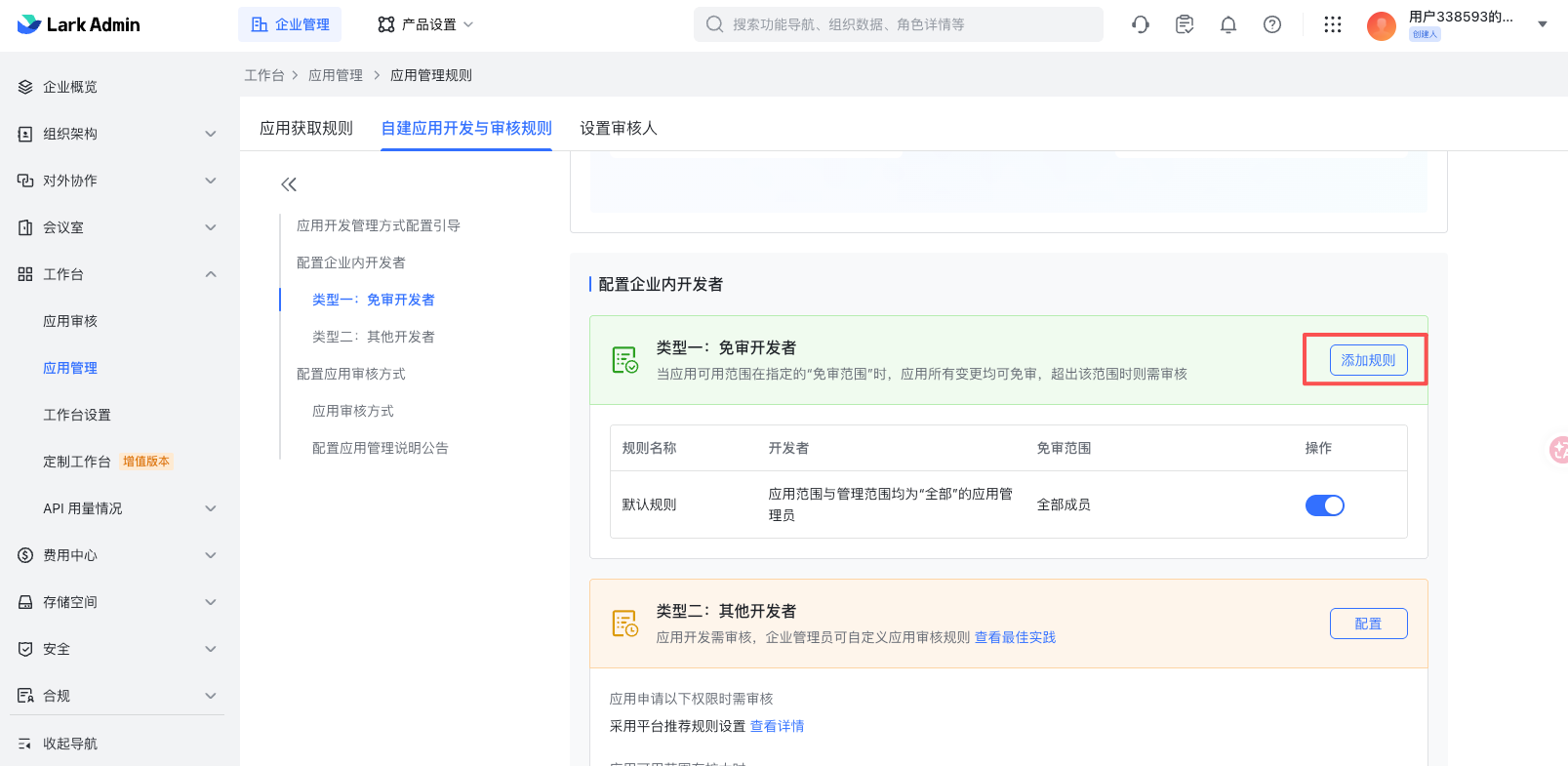
Task: Open the task checklist icon in header
Action: click(1185, 24)
